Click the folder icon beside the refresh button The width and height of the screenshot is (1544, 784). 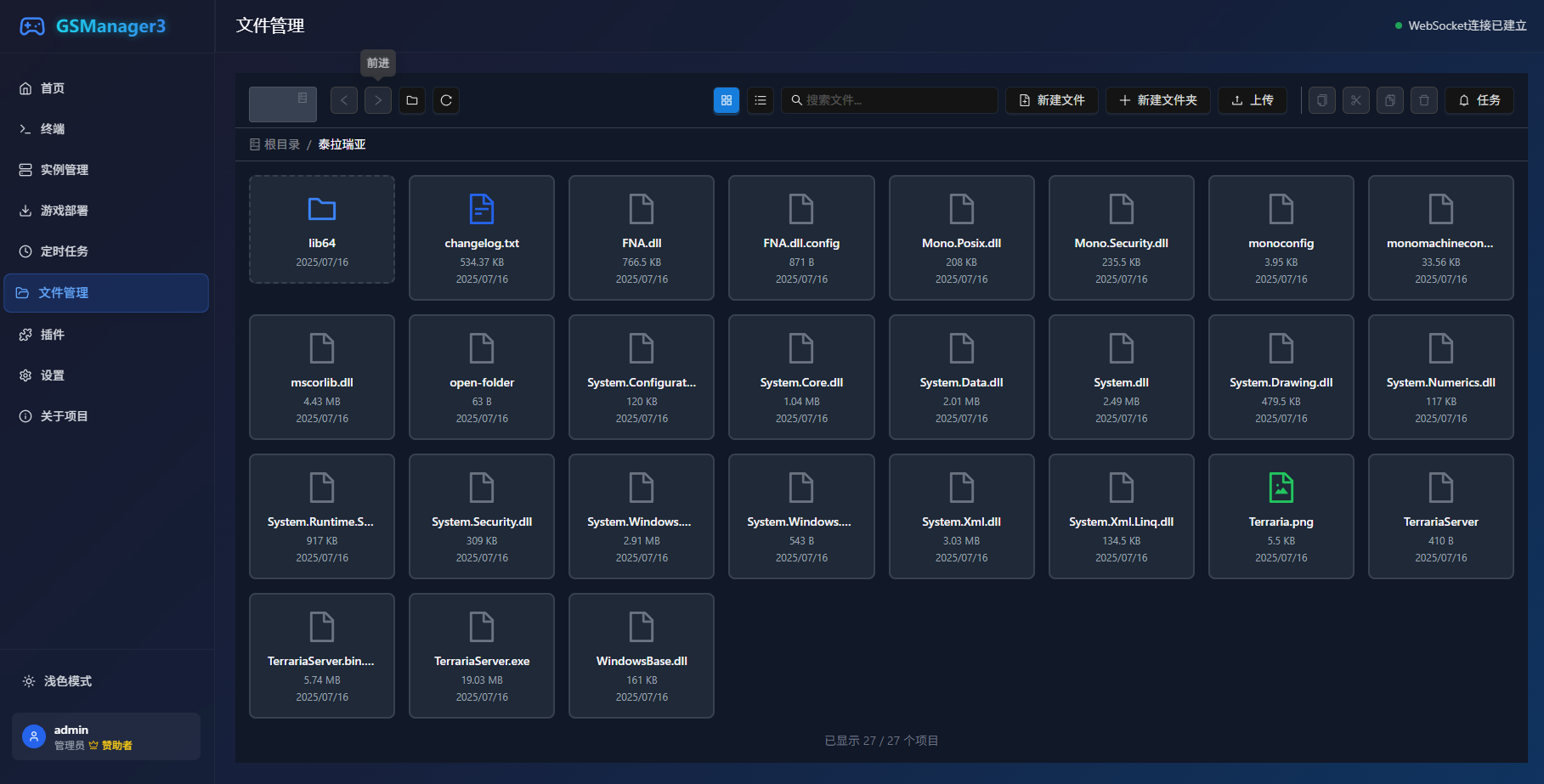412,100
